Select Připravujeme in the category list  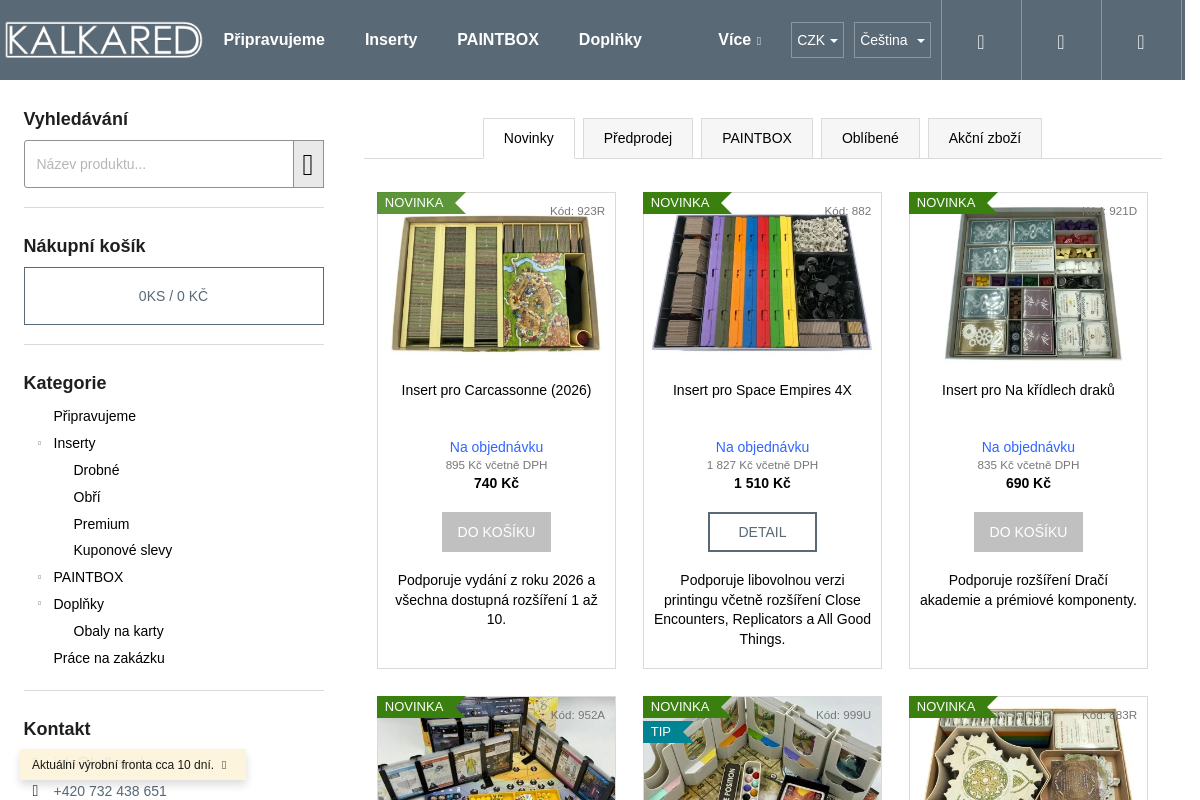point(95,416)
